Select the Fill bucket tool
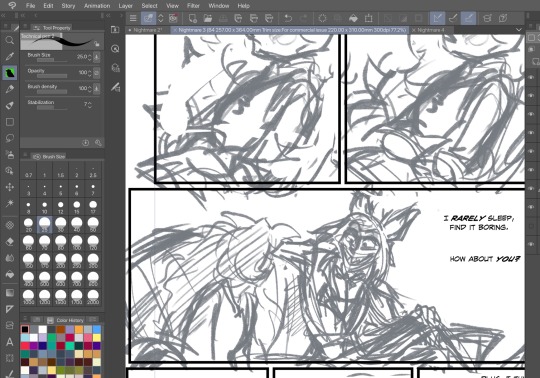Image resolution: width=540 pixels, height=378 pixels. point(10,274)
